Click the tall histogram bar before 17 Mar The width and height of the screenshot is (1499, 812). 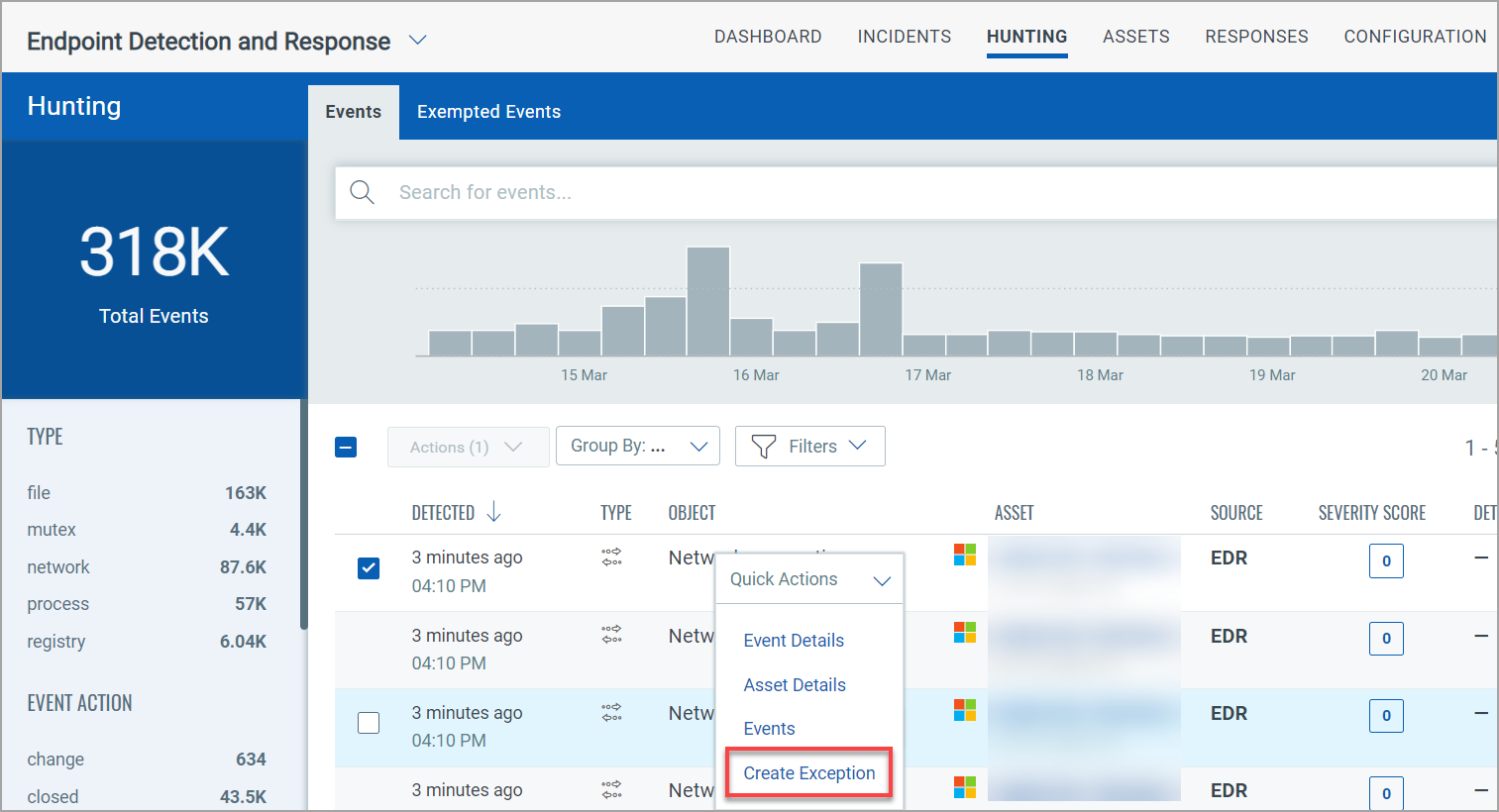[x=881, y=309]
